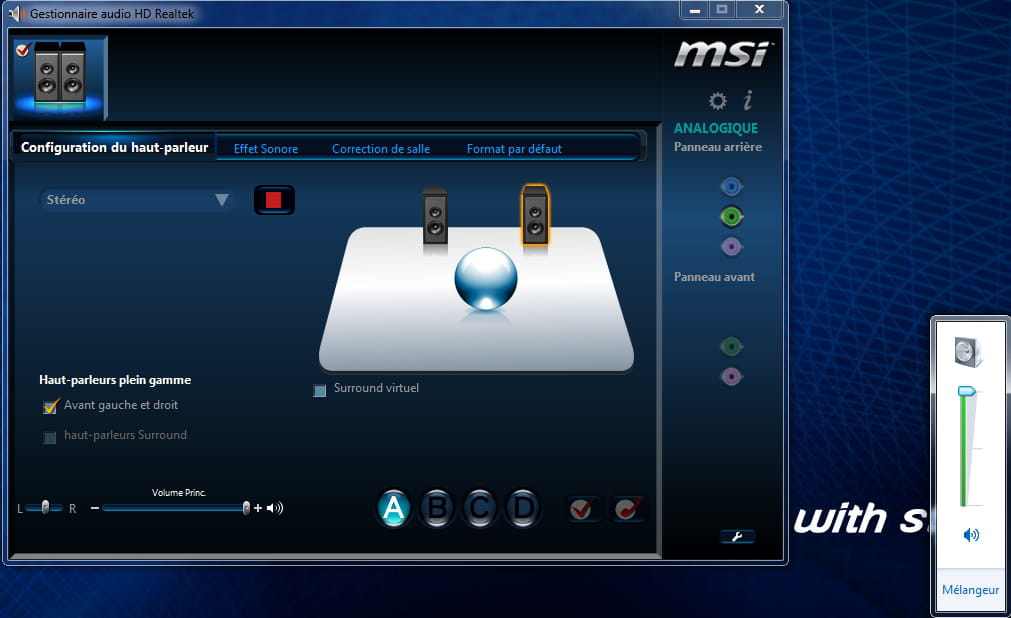The width and height of the screenshot is (1011, 618).
Task: Select the speakers device icon
Action: 59,77
